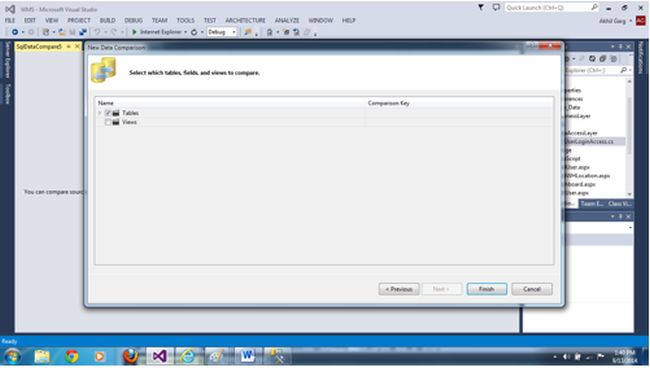Click Solution Explorer refresh icon

click(x=592, y=59)
